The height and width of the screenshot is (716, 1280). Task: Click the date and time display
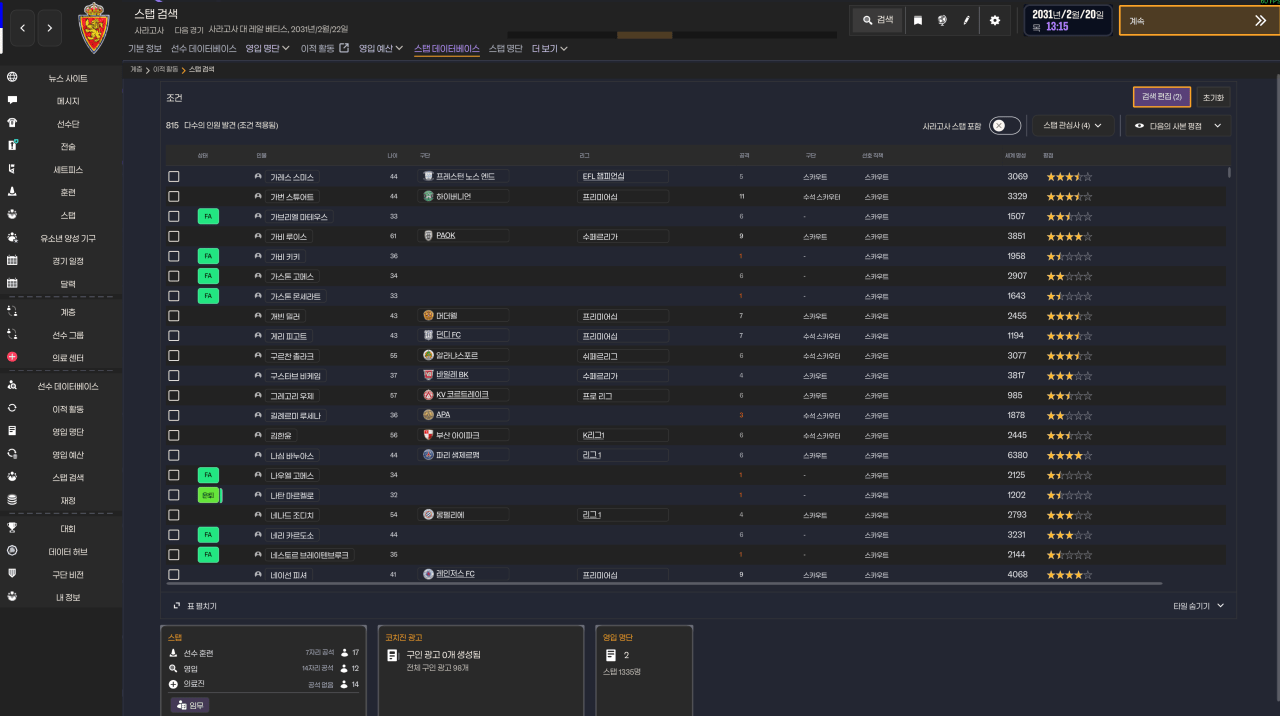coord(1068,20)
